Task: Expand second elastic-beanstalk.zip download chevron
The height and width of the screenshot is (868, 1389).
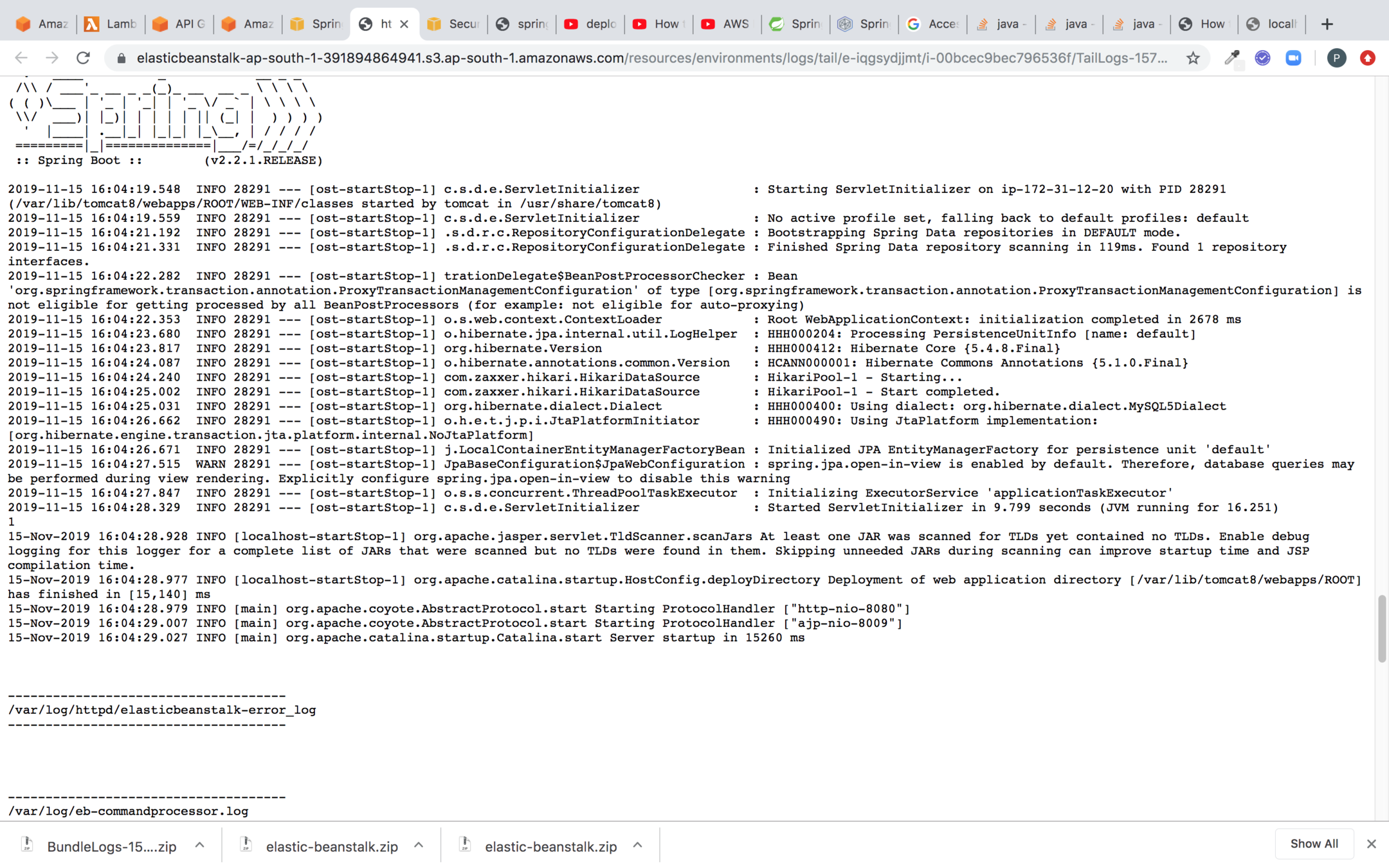Action: tap(637, 845)
